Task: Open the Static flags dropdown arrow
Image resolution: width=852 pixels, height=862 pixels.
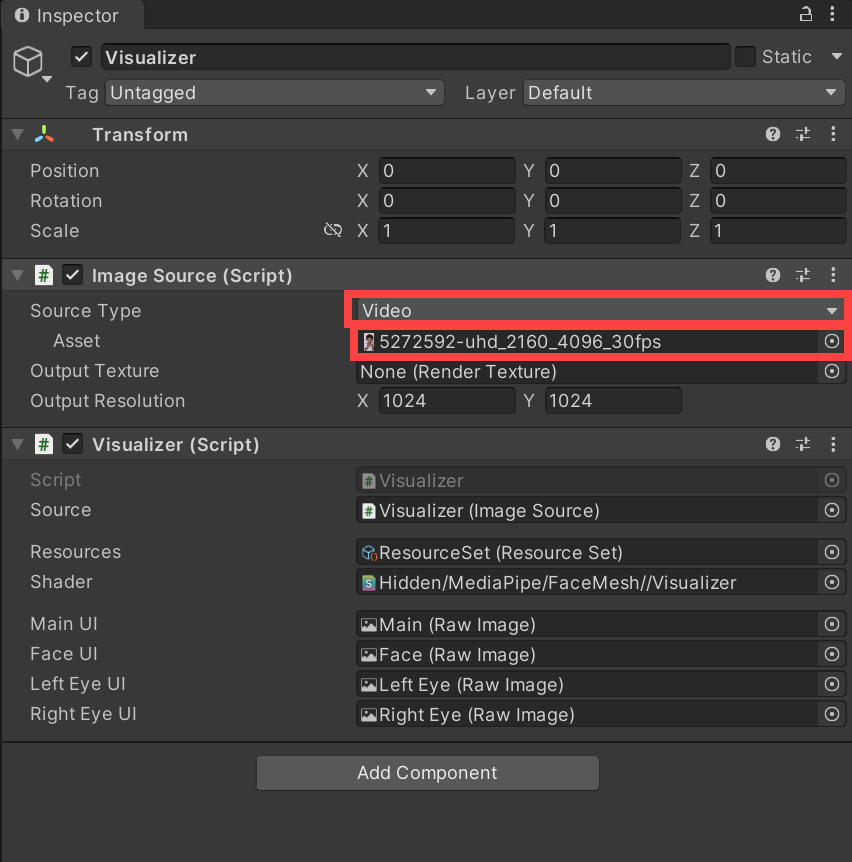Action: [837, 57]
